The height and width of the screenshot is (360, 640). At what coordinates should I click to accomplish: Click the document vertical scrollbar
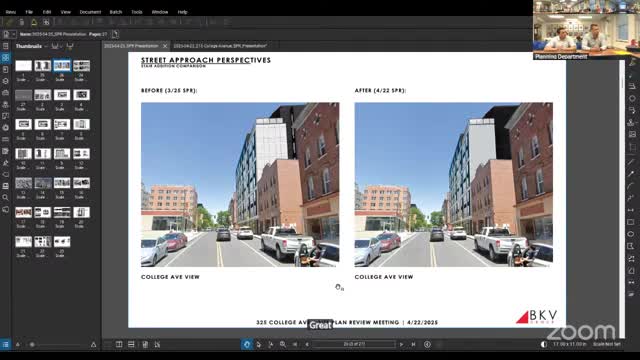coord(622,198)
